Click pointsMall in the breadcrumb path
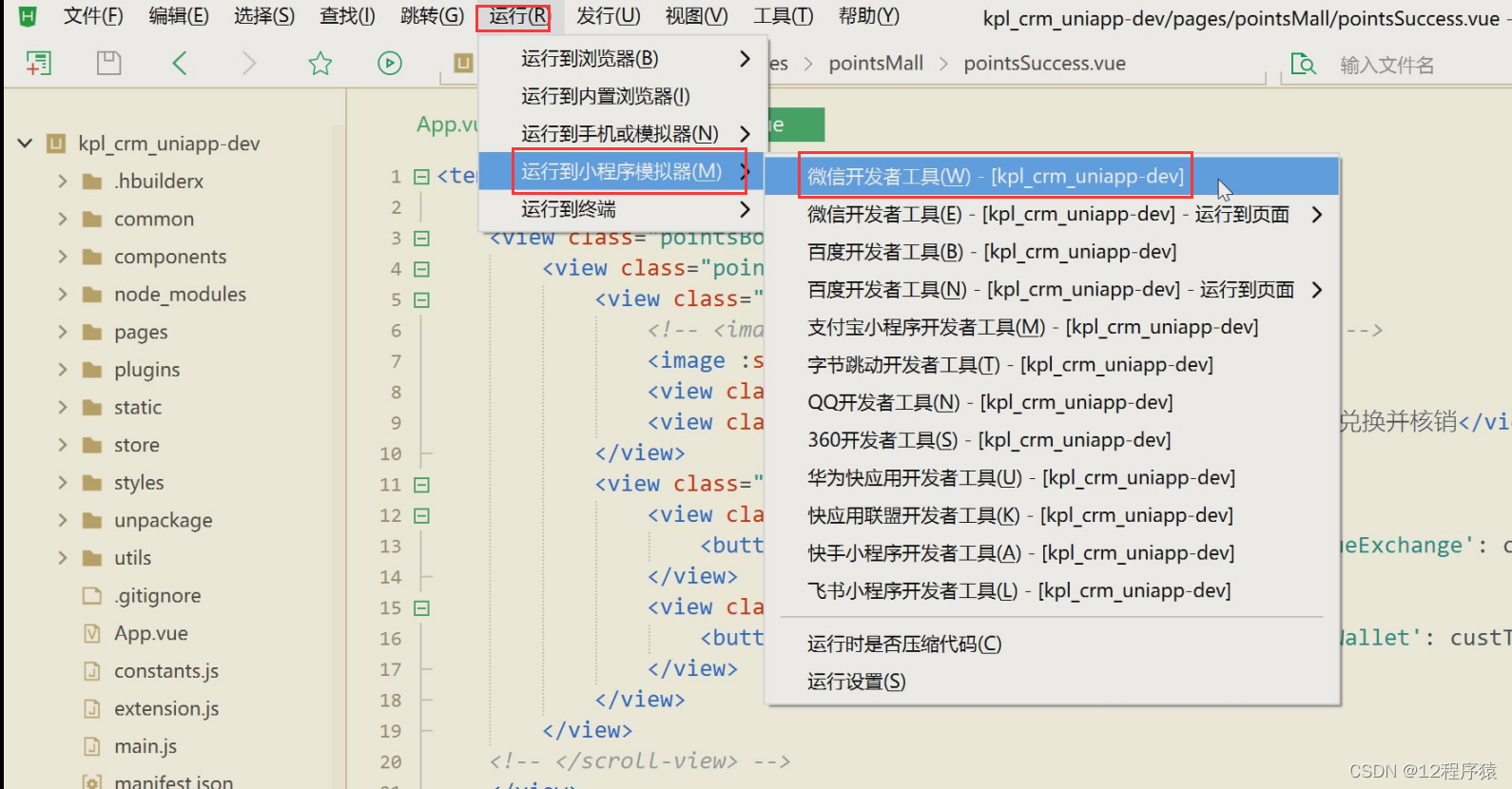Viewport: 1512px width, 789px height. (876, 64)
